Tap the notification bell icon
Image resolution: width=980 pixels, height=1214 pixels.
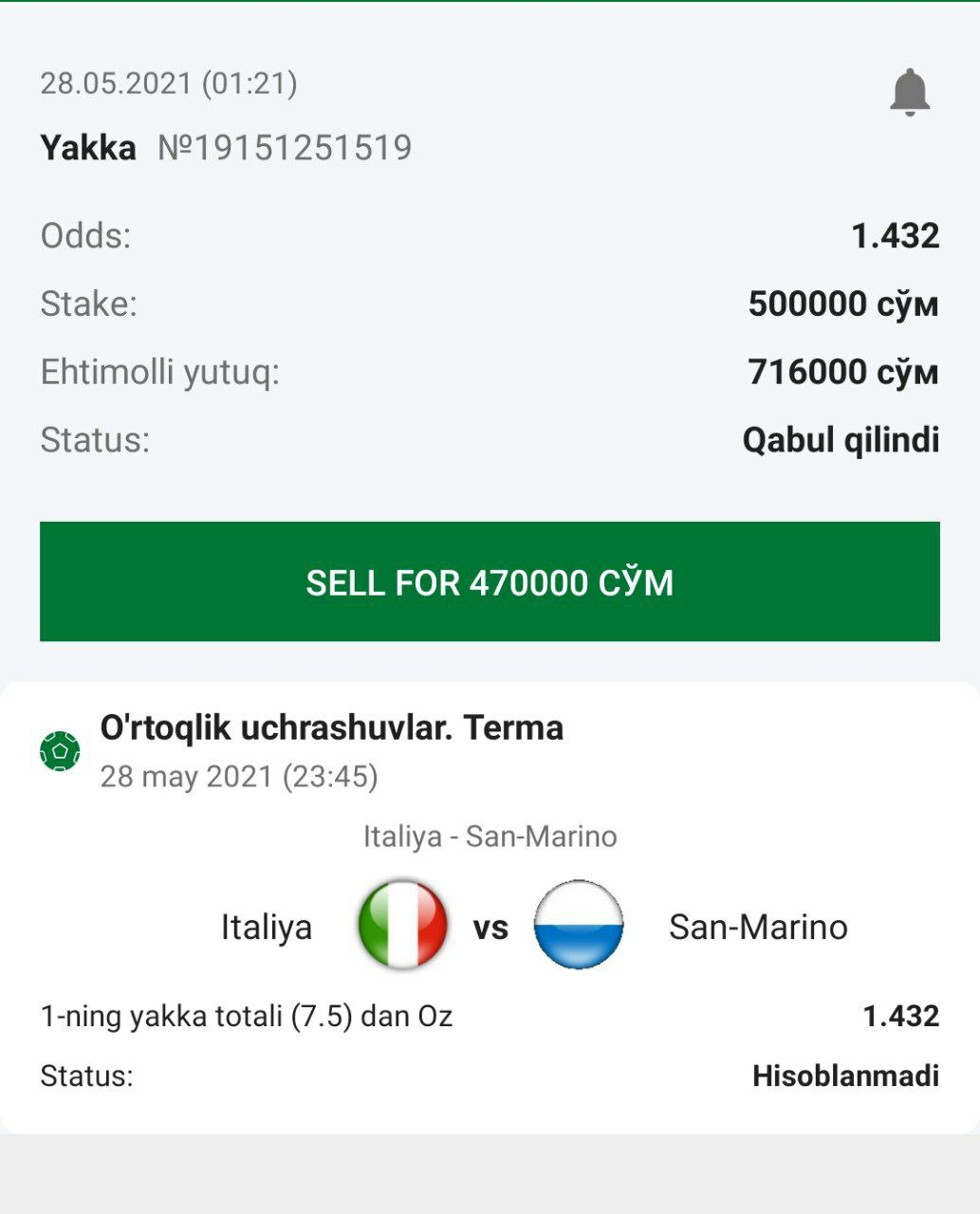point(909,92)
